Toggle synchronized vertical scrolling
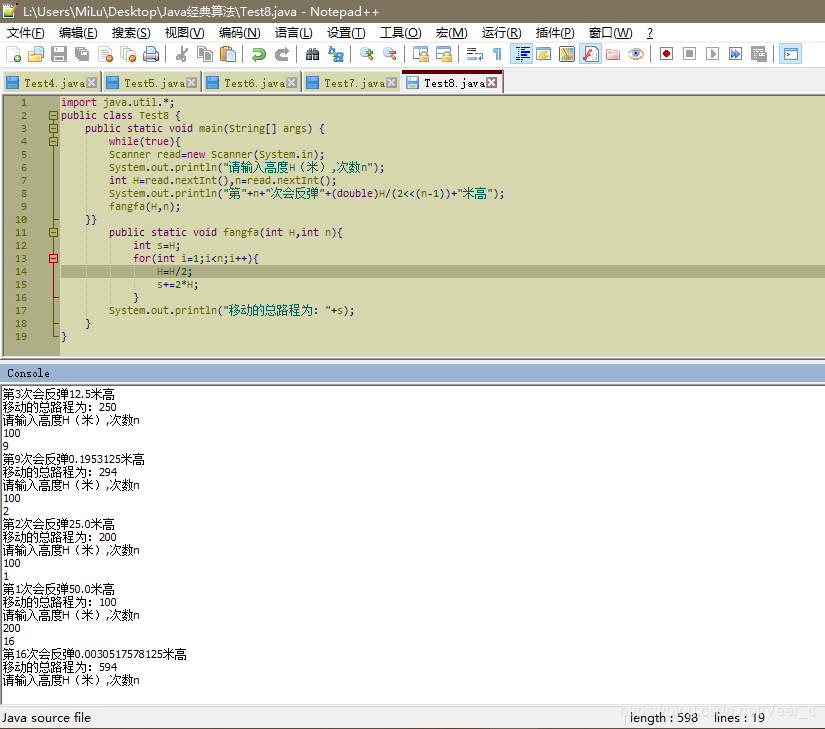The image size is (825, 729). pos(420,54)
